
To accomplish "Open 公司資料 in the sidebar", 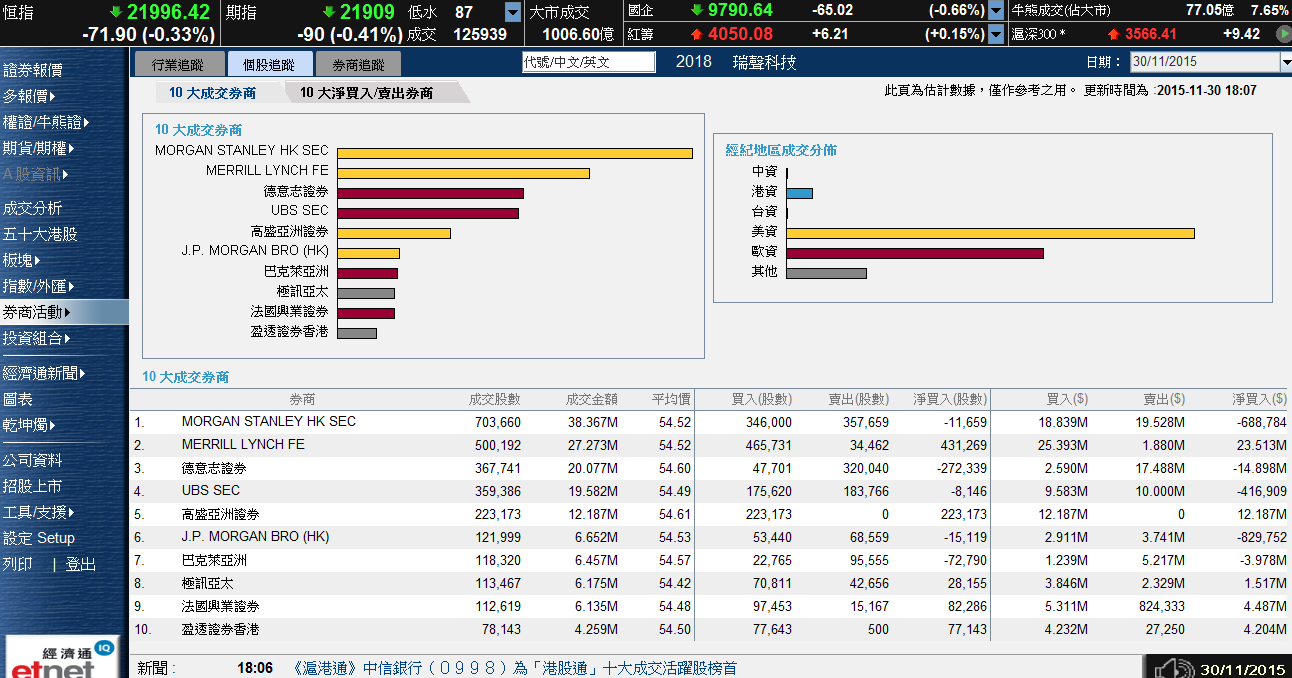I will pos(32,460).
